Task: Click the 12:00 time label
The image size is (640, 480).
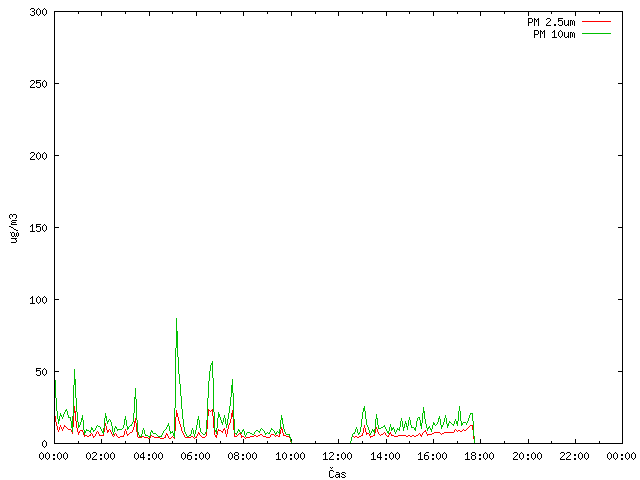Action: pyautogui.click(x=338, y=456)
